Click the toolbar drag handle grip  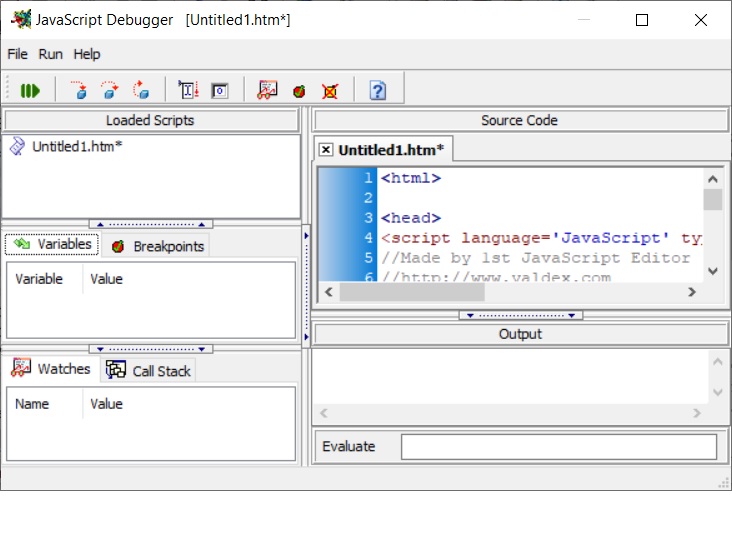coord(7,89)
